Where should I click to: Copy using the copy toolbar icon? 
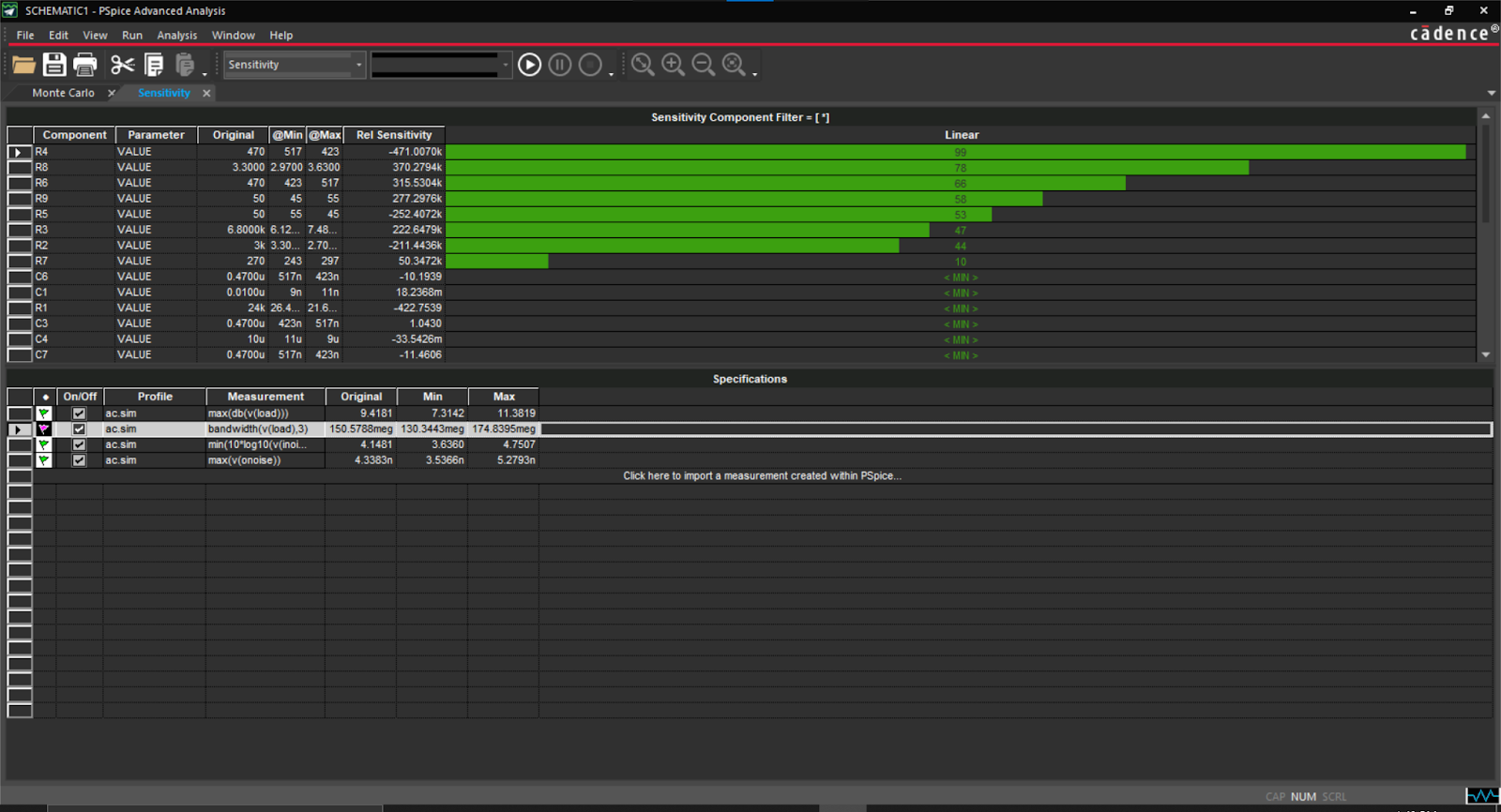point(154,65)
